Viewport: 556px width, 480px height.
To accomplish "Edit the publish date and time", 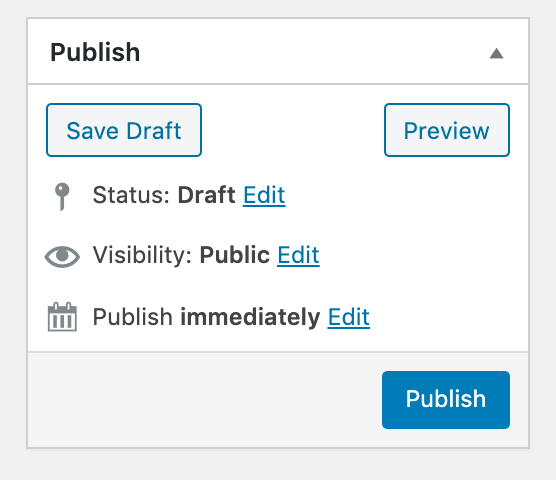I will tap(349, 317).
